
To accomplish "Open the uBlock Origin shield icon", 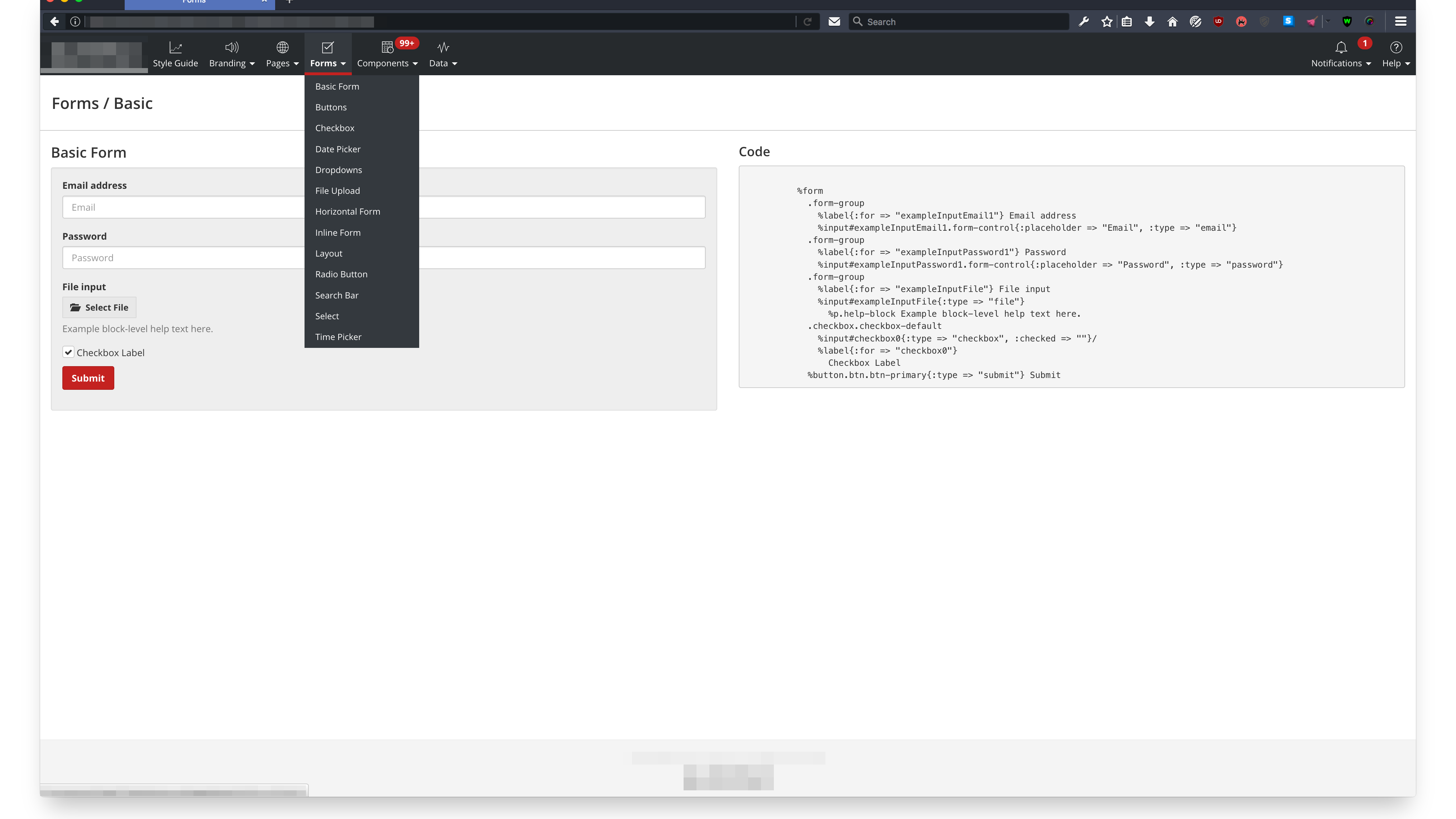I will [x=1218, y=21].
